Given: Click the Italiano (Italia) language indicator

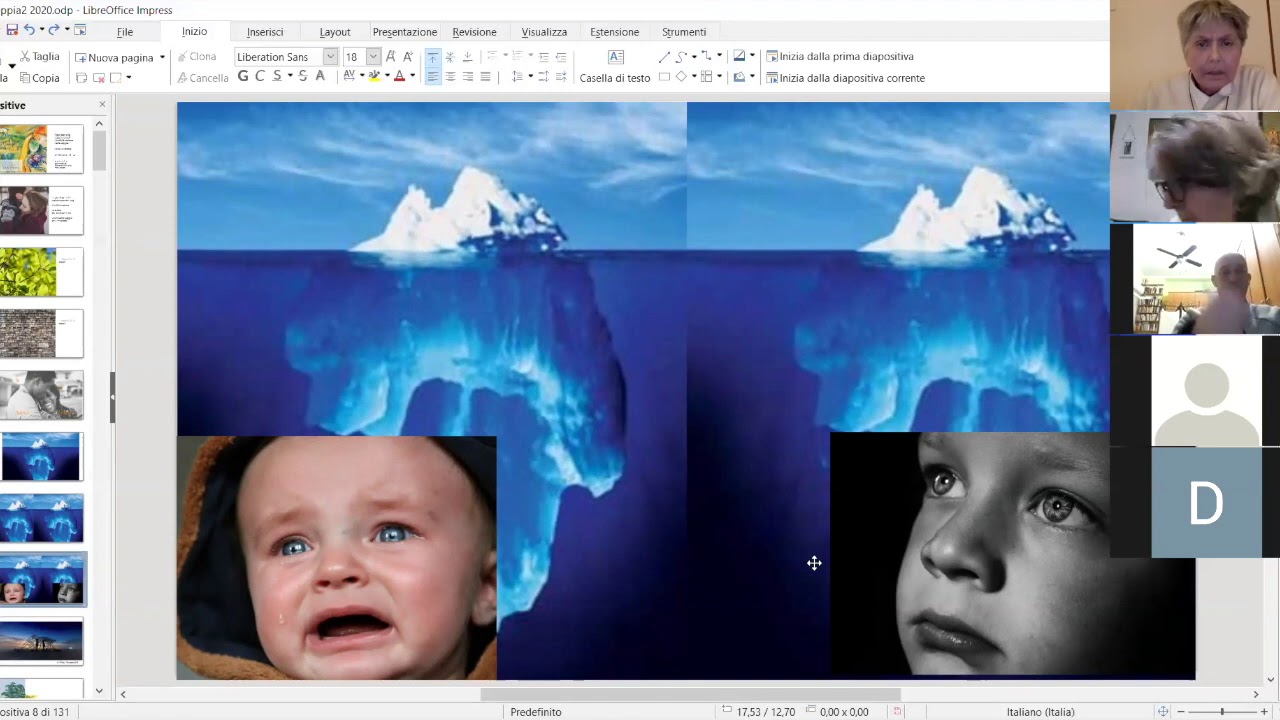Looking at the screenshot, I should point(1040,712).
